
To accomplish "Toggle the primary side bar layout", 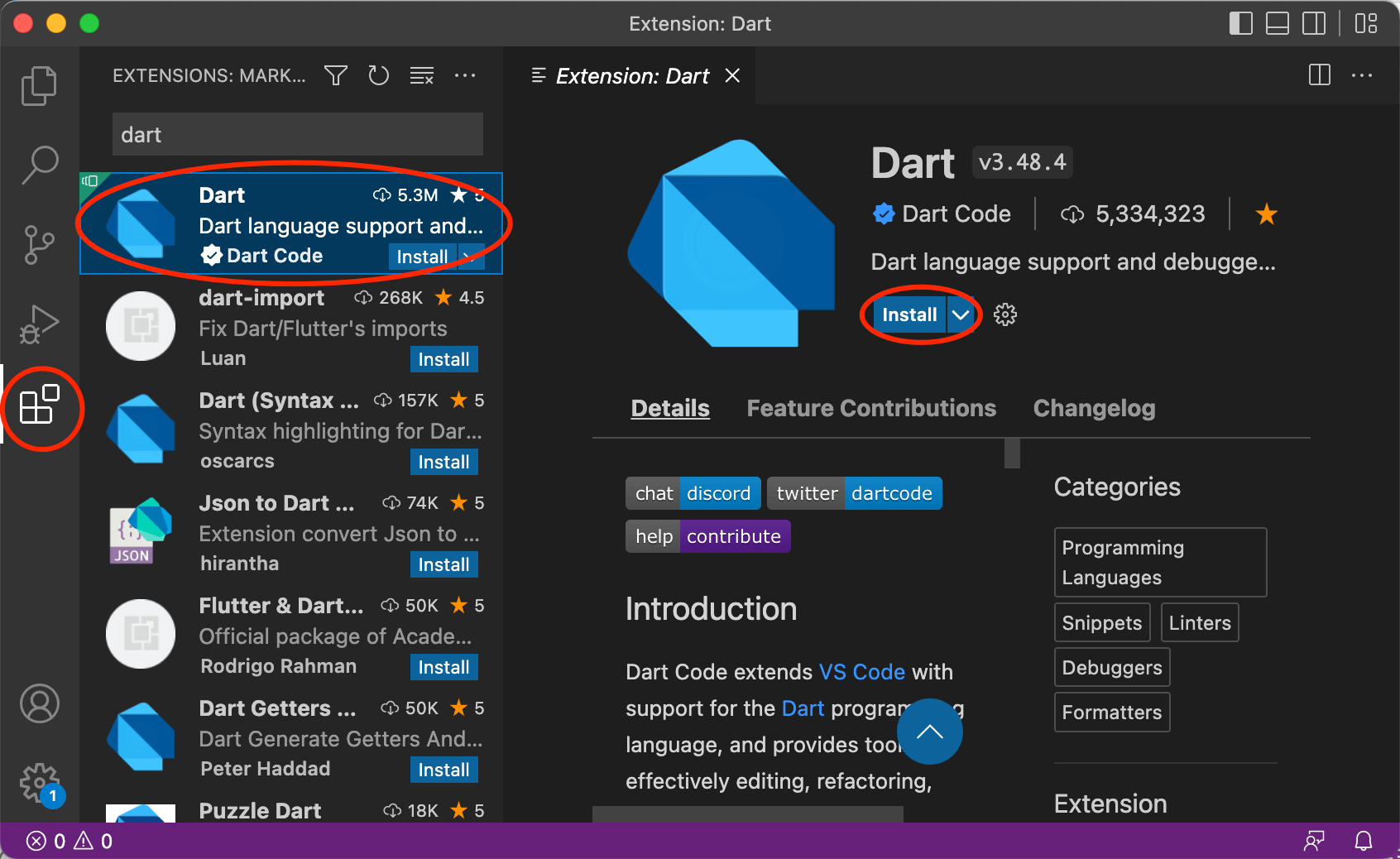I will [x=1241, y=23].
